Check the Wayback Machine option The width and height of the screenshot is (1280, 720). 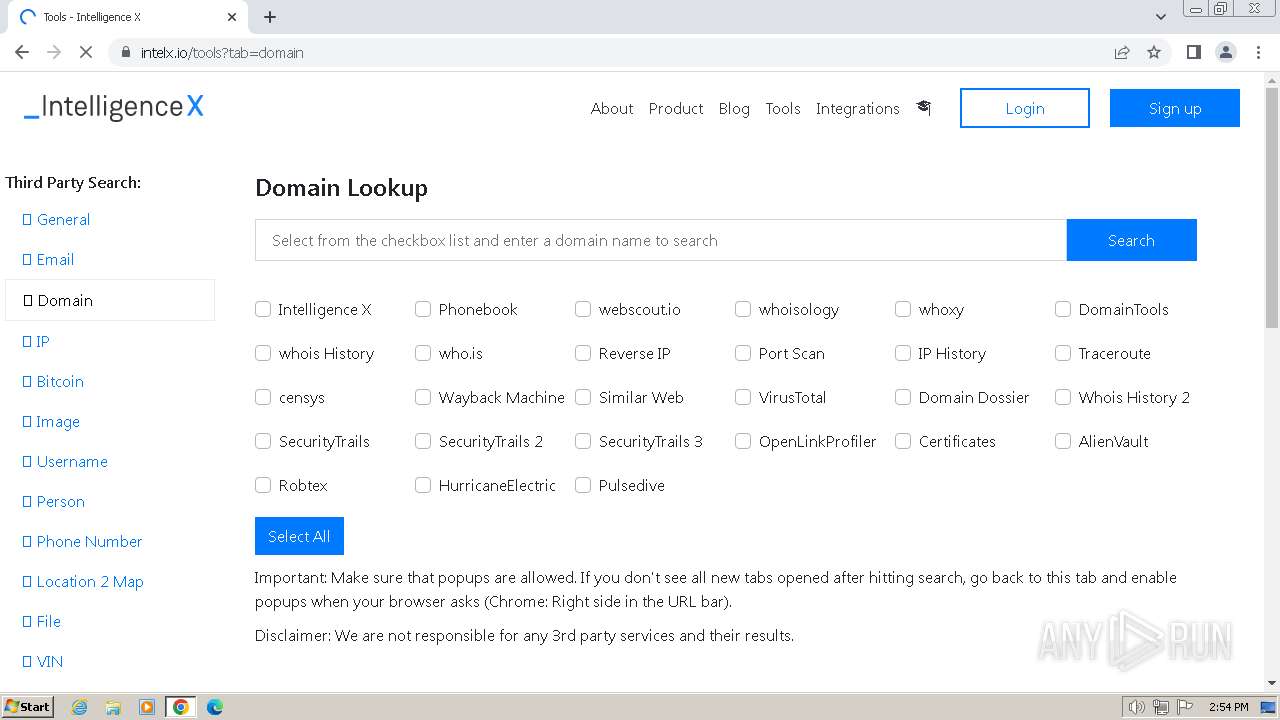[x=423, y=397]
